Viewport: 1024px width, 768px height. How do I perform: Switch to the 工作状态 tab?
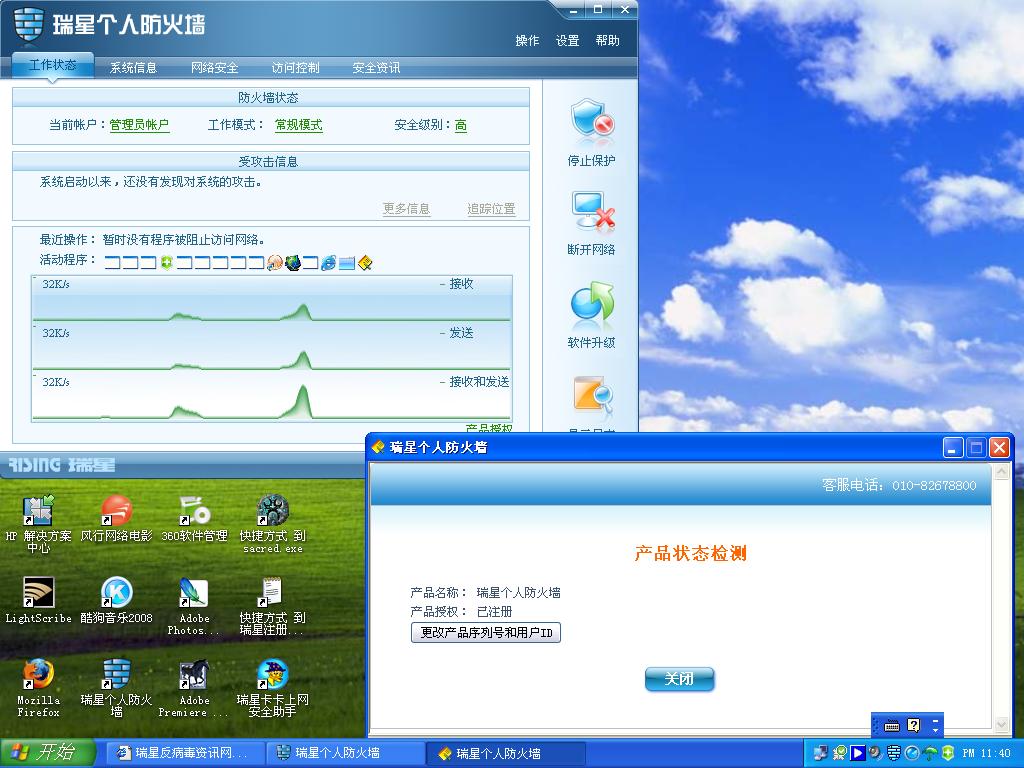pyautogui.click(x=53, y=65)
